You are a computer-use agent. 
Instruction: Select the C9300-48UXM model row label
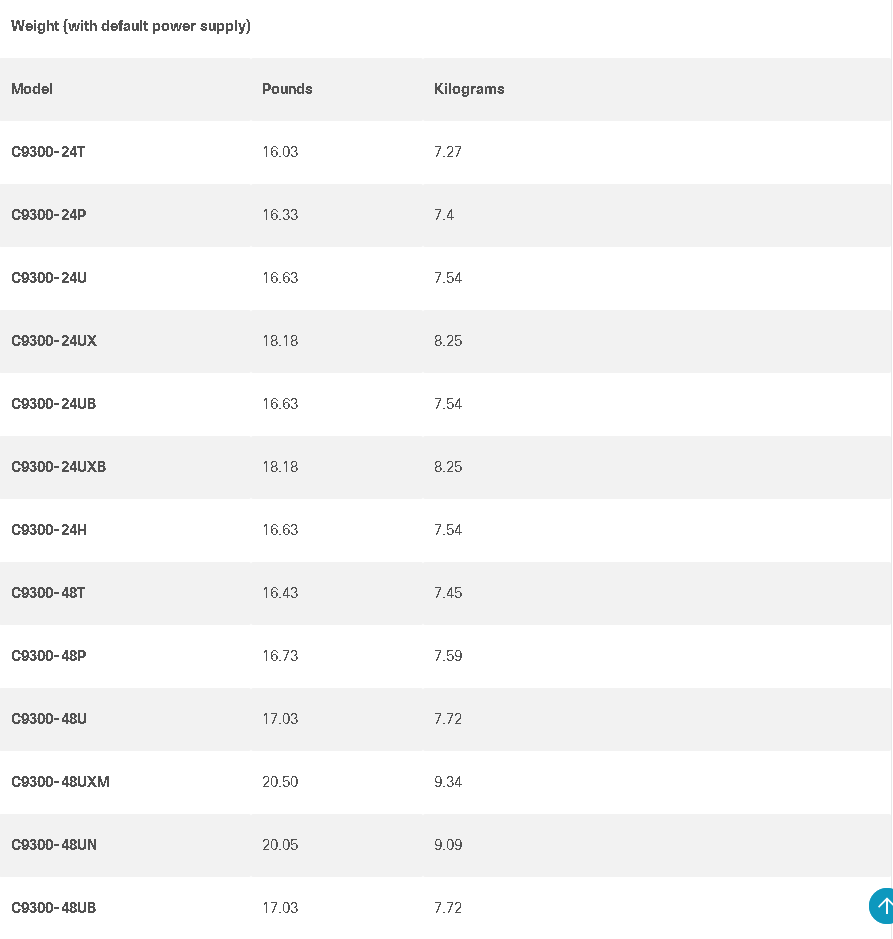pos(60,782)
